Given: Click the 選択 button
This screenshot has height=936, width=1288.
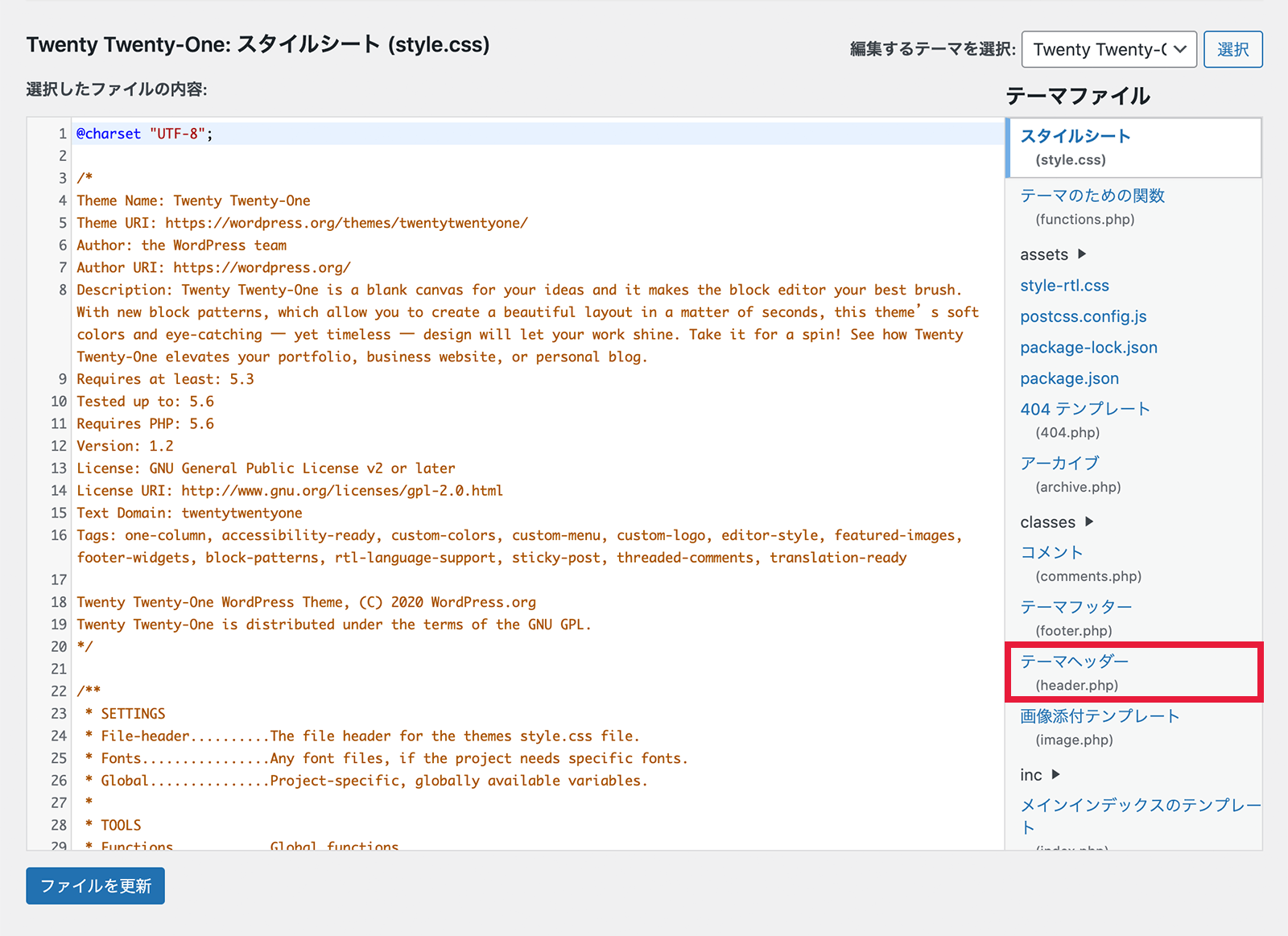Looking at the screenshot, I should (1232, 49).
